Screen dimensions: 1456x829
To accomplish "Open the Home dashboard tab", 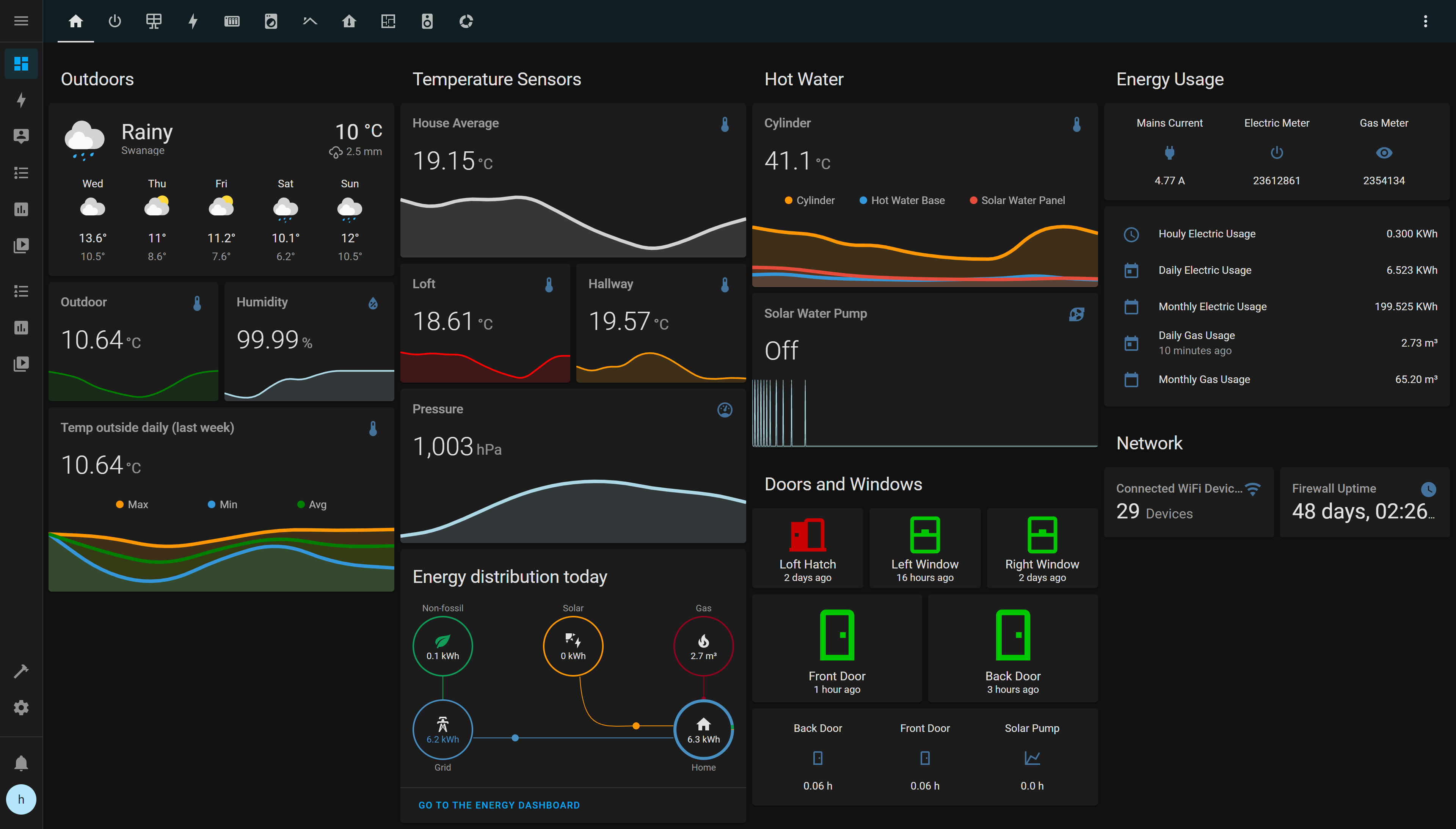I will (76, 21).
